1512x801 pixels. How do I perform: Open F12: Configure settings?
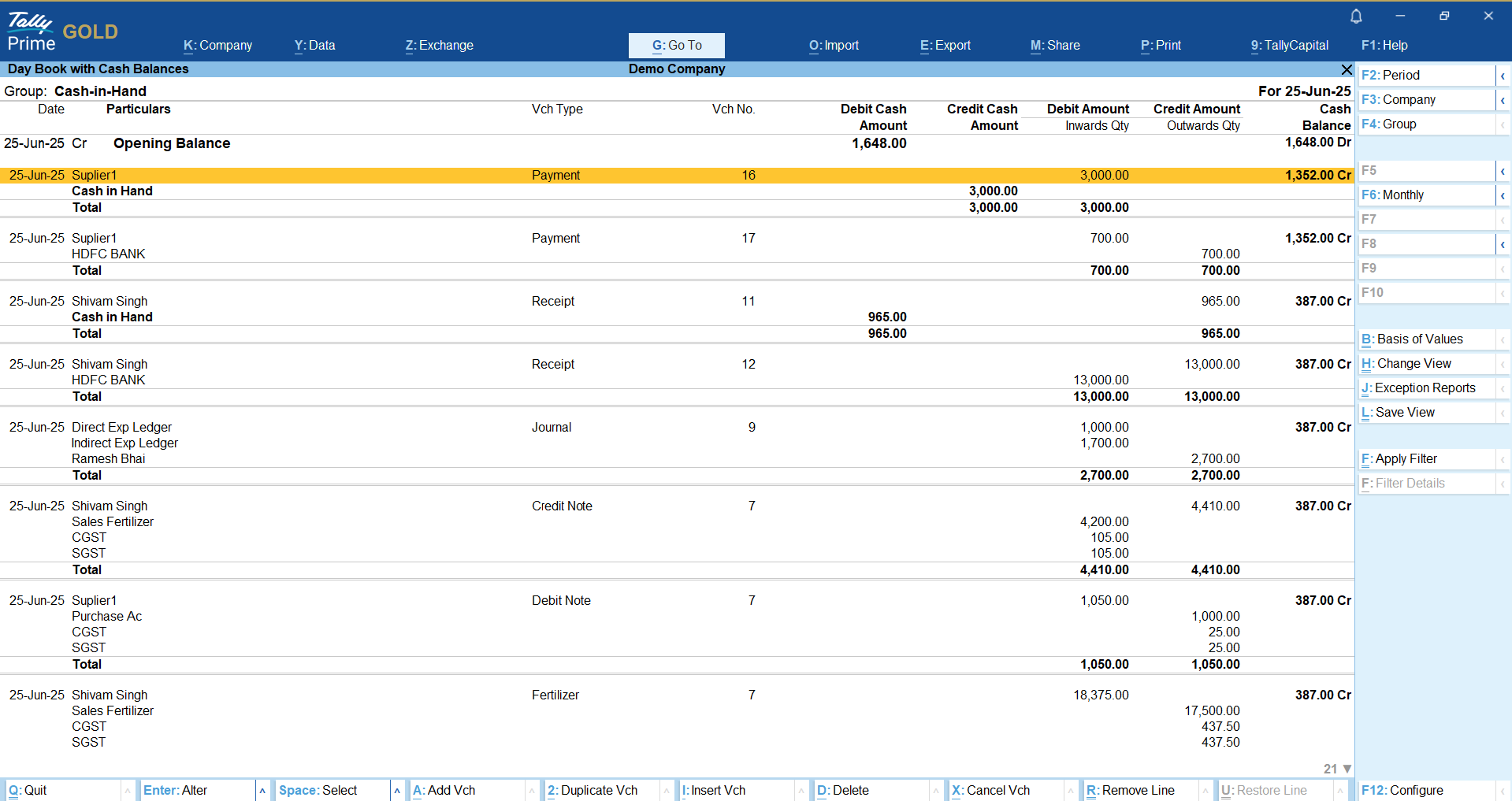[x=1402, y=791]
